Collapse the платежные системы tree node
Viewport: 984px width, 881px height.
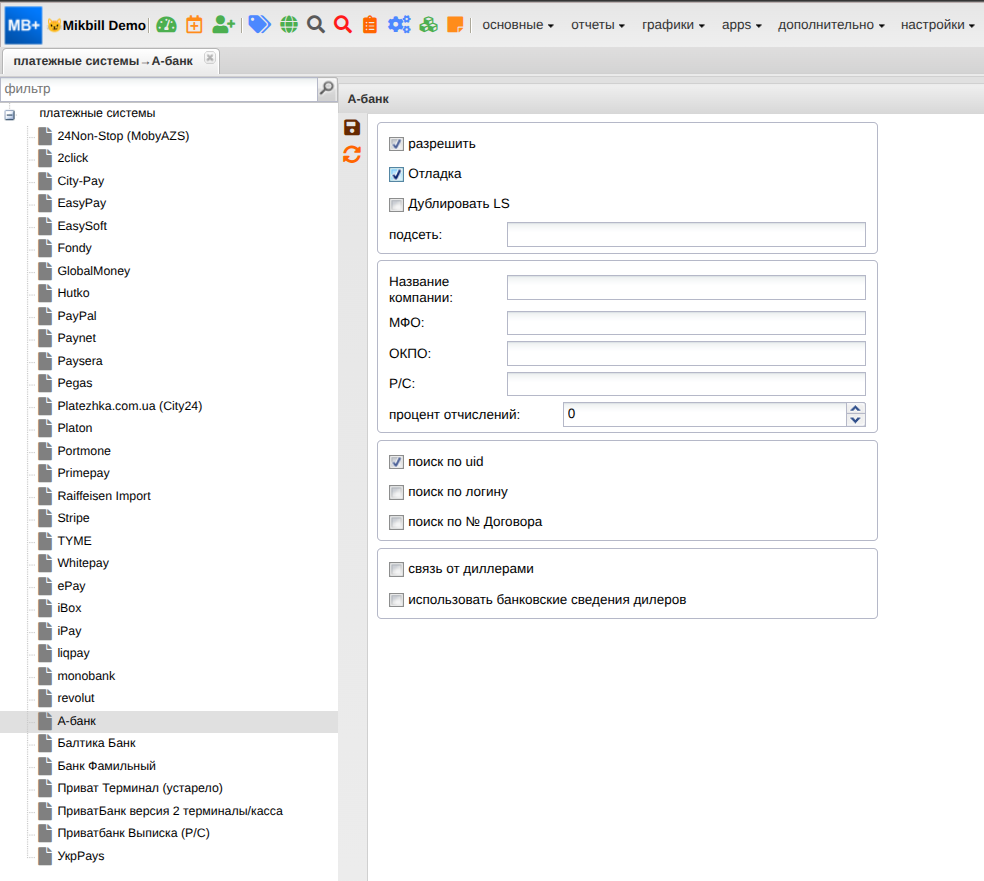[9, 115]
